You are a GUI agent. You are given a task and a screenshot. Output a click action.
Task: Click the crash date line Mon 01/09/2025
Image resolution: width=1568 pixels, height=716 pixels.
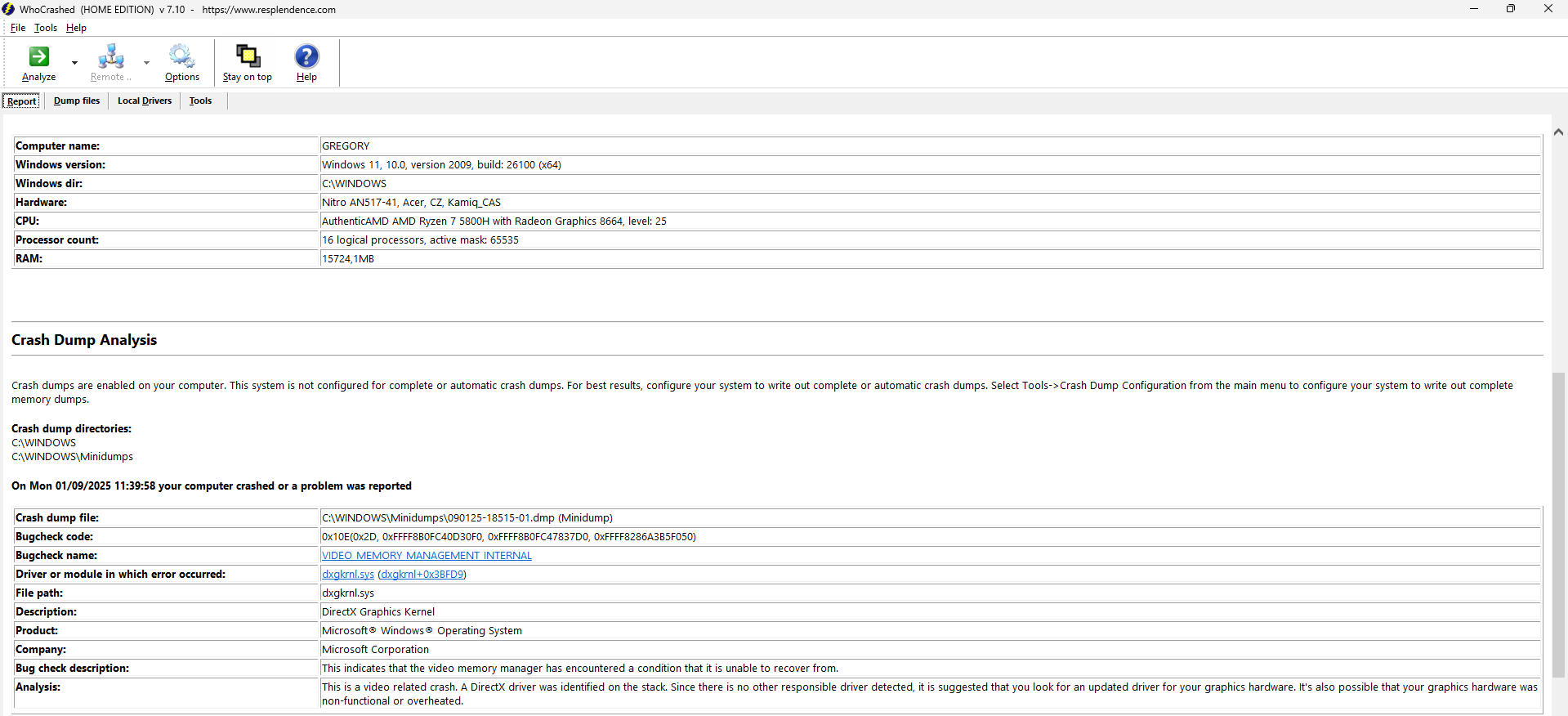coord(212,486)
